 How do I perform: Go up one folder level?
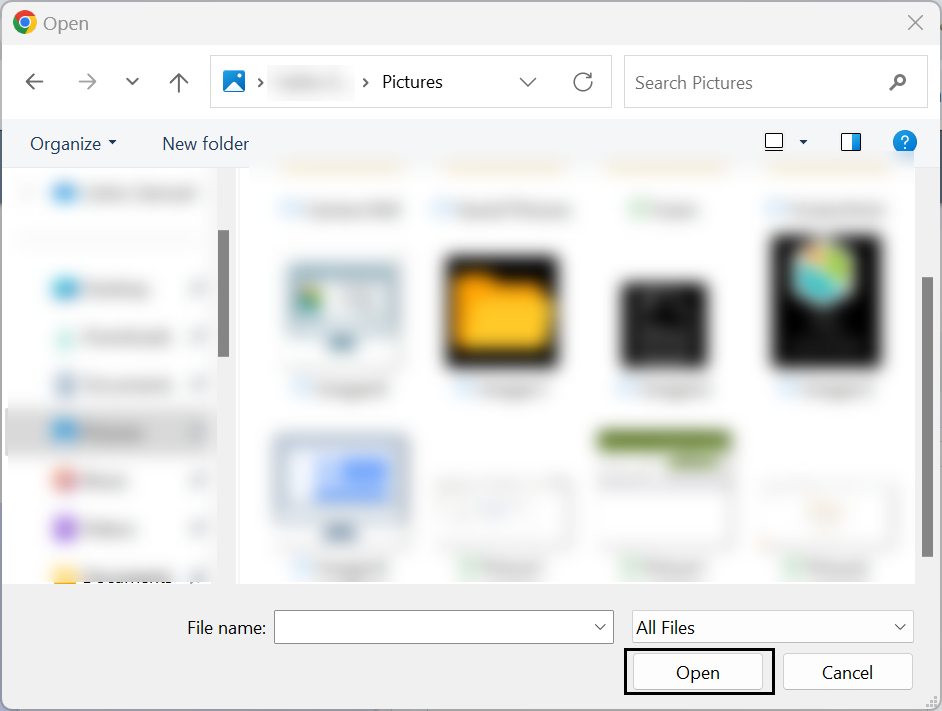pyautogui.click(x=179, y=82)
